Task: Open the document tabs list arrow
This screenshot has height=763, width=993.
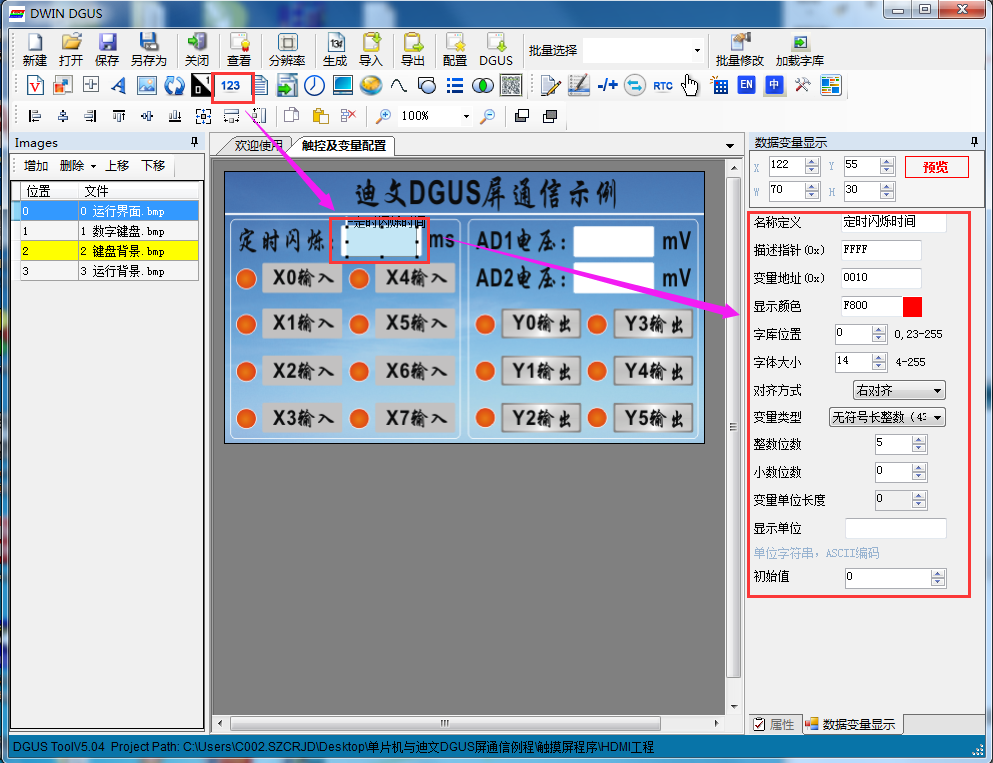Action: (x=730, y=146)
